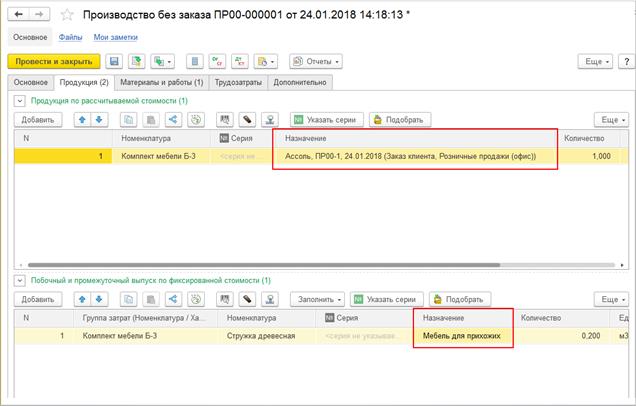Select the Продукция (2) tab
This screenshot has width=636, height=406.
[84, 82]
